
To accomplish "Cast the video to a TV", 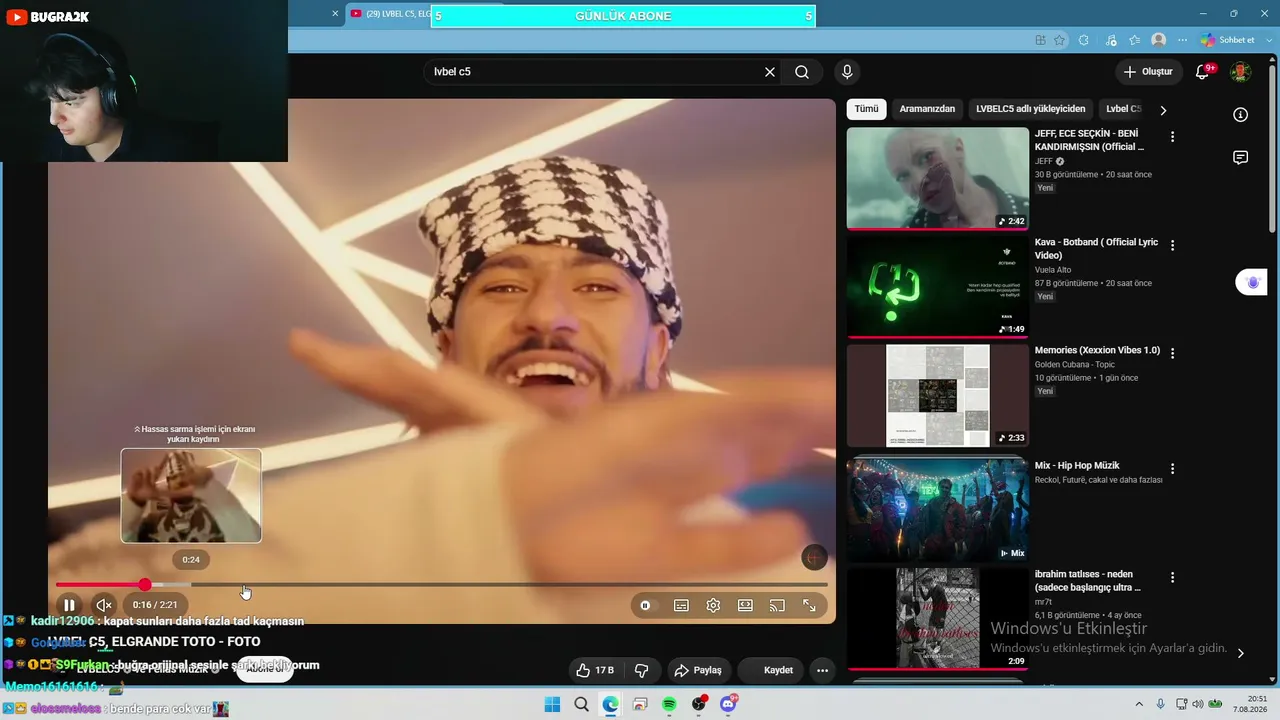I will pyautogui.click(x=777, y=605).
